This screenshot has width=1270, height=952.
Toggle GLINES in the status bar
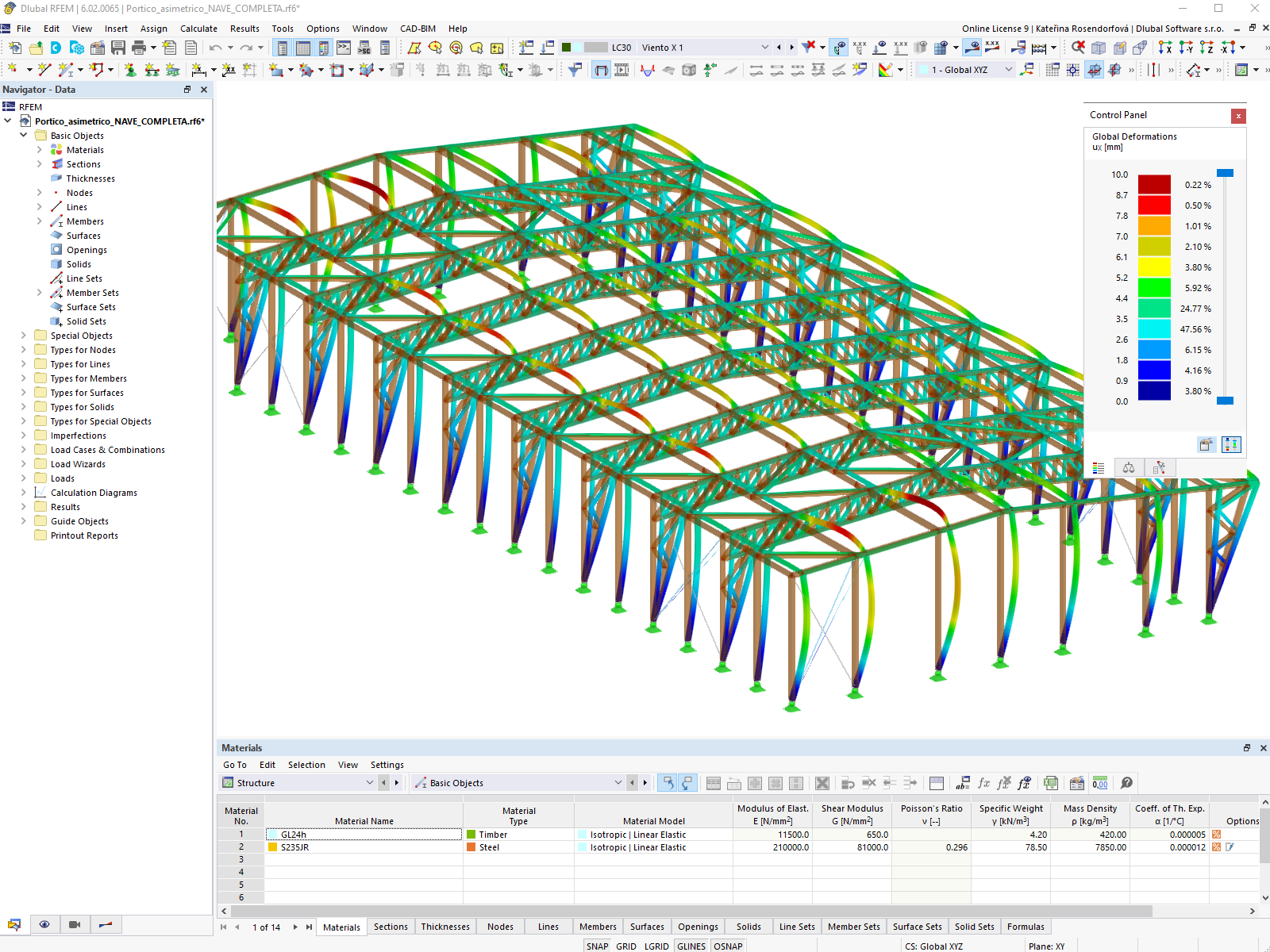click(x=691, y=946)
